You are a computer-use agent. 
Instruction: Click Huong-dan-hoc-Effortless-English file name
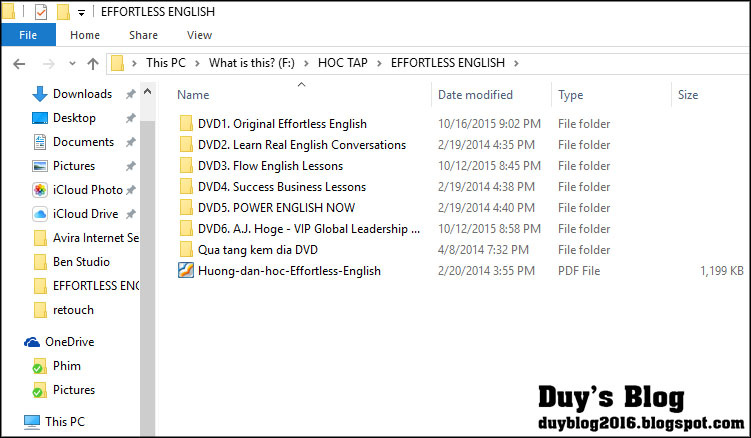pos(289,271)
